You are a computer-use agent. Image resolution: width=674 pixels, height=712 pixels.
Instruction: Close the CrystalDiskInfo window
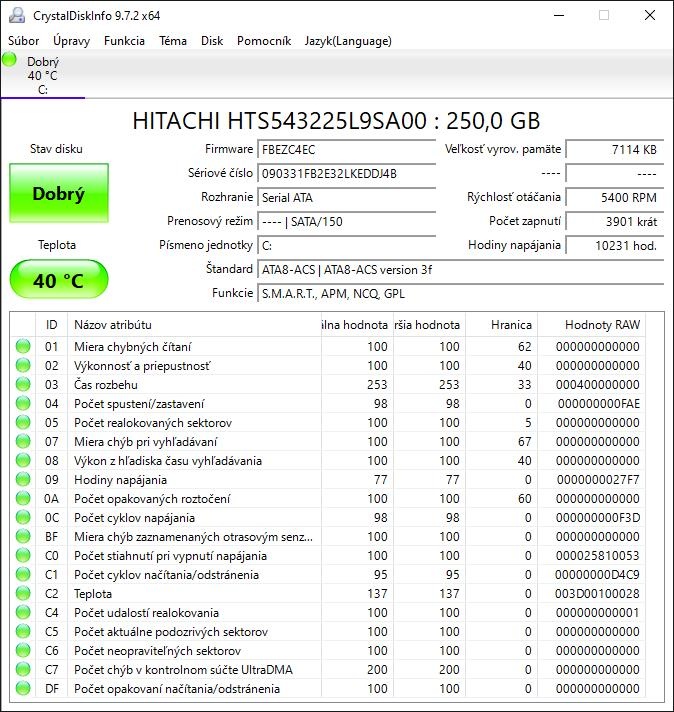point(650,15)
